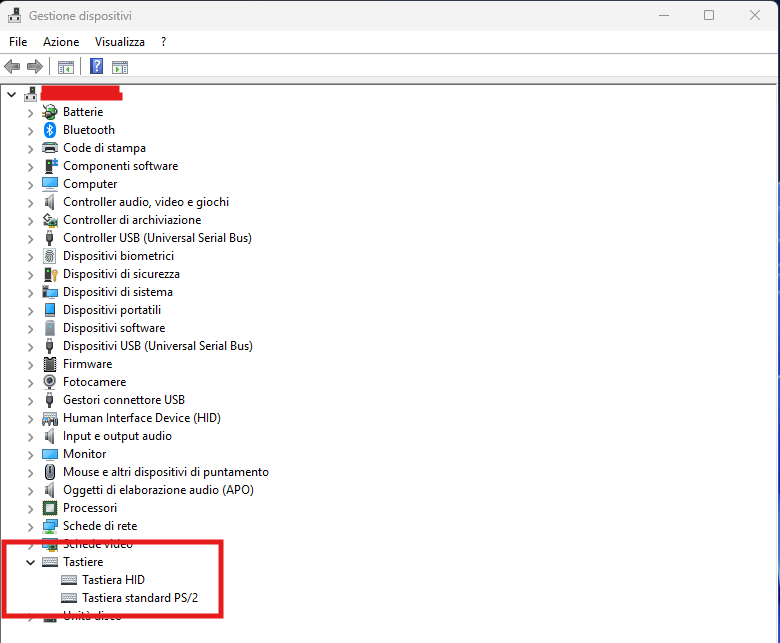Click the Mouse category icon
Screen dimensions: 780x643
[50, 471]
